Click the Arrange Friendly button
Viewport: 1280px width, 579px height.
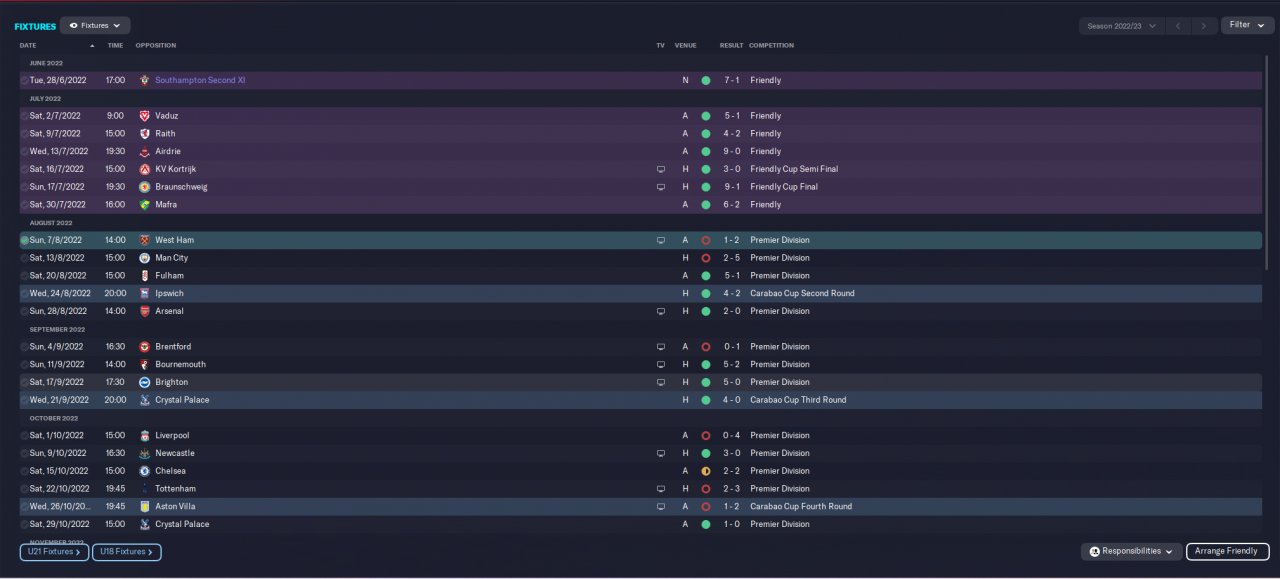[x=1227, y=551]
